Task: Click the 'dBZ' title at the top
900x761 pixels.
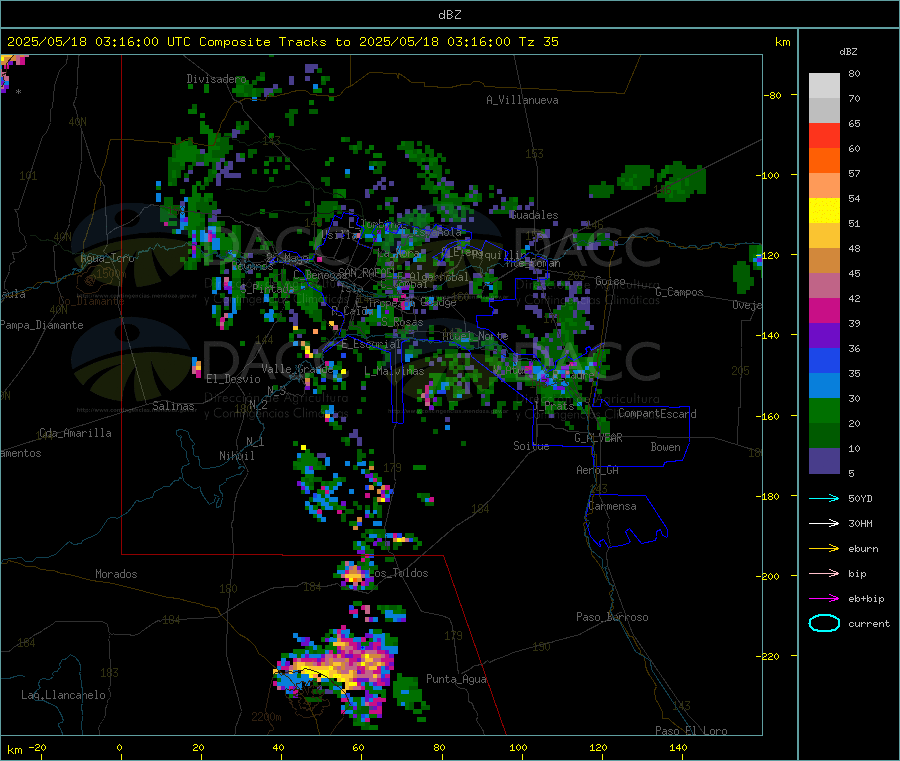Action: point(449,15)
